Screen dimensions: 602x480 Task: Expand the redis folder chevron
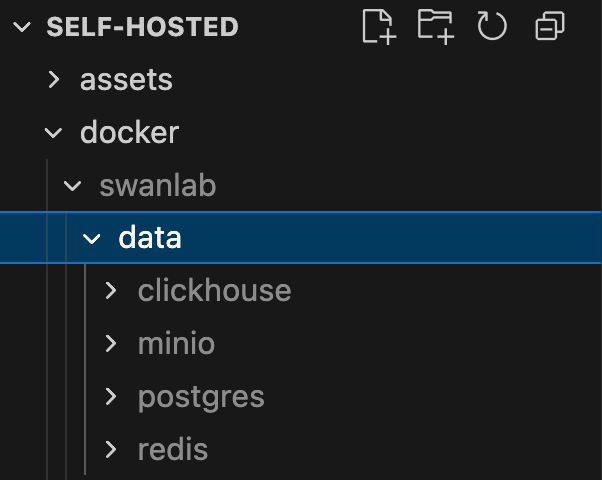113,450
